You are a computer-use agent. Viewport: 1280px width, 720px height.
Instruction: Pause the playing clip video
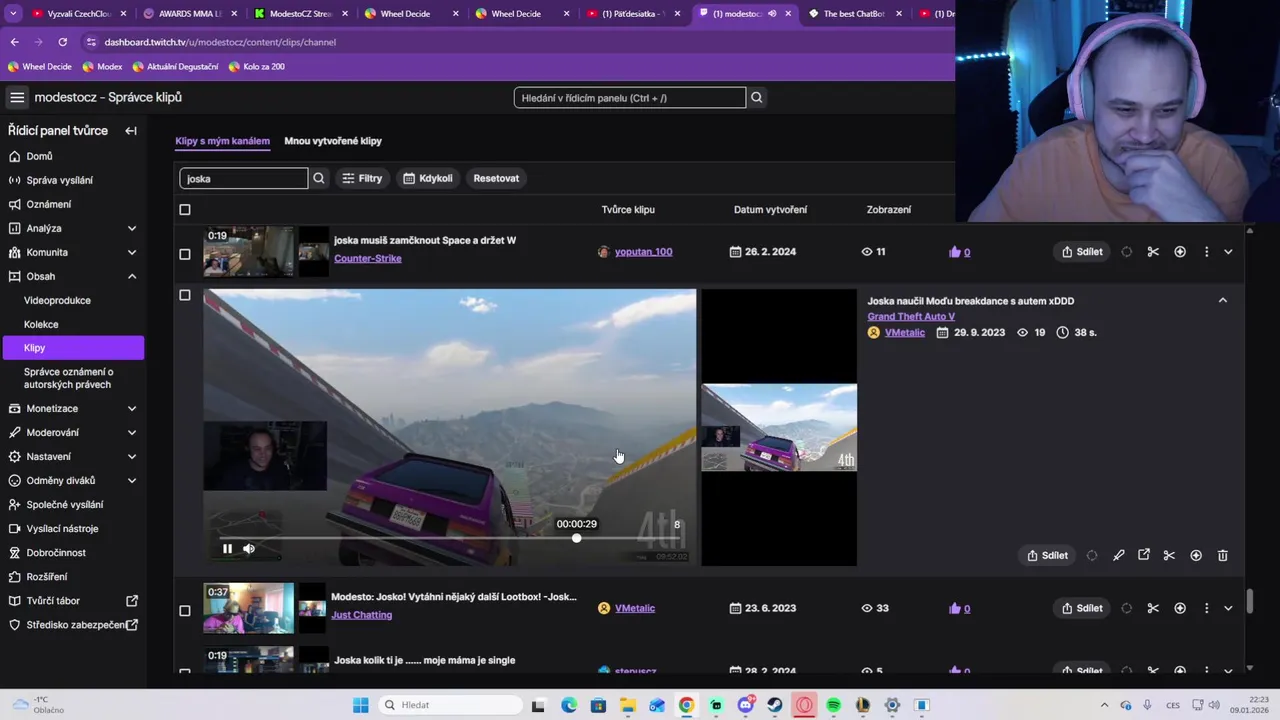coord(227,548)
